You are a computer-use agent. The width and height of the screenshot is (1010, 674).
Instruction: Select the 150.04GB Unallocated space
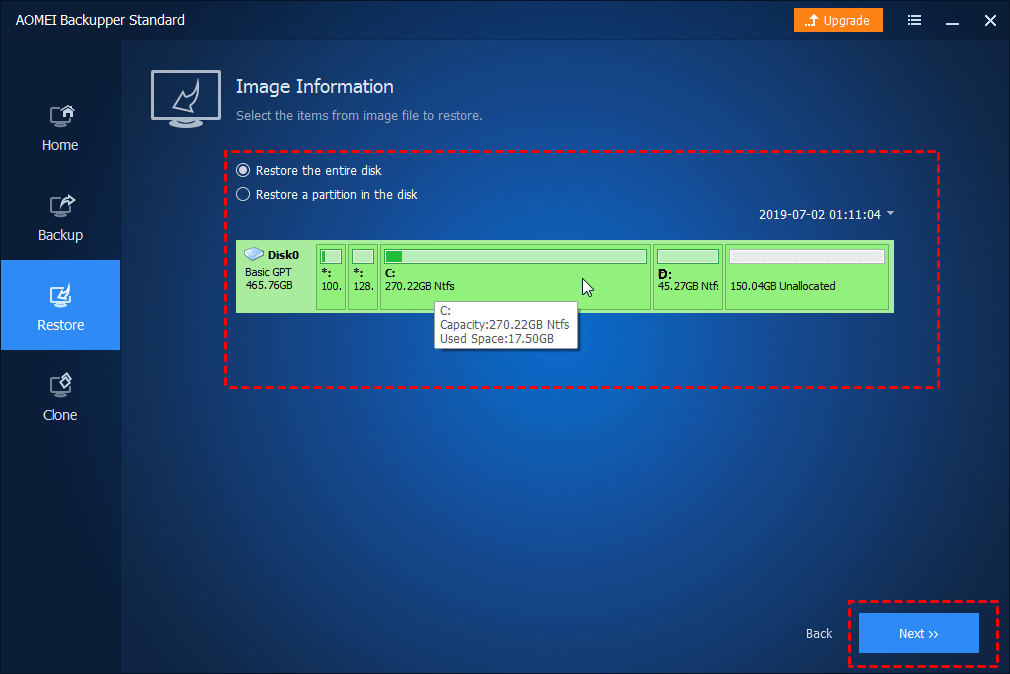tap(807, 276)
